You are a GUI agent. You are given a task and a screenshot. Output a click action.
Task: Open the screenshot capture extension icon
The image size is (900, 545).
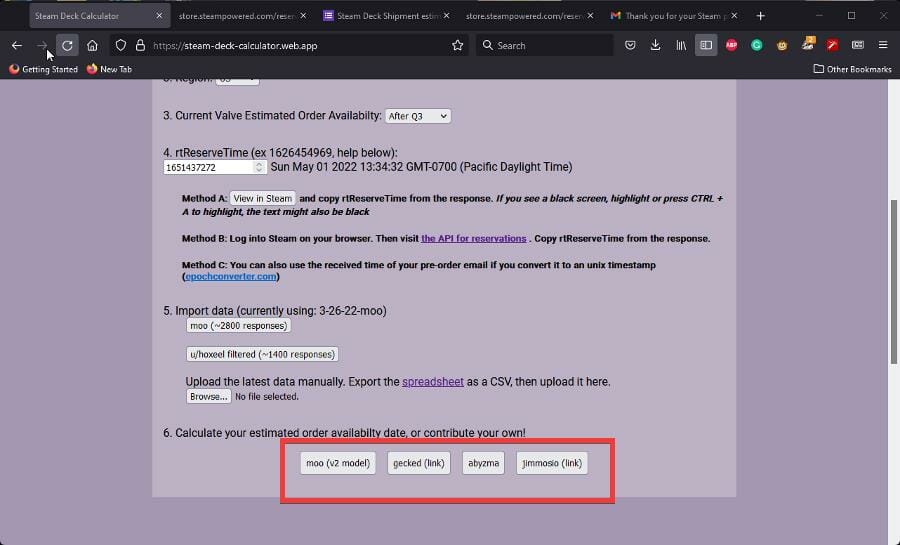[x=858, y=45]
